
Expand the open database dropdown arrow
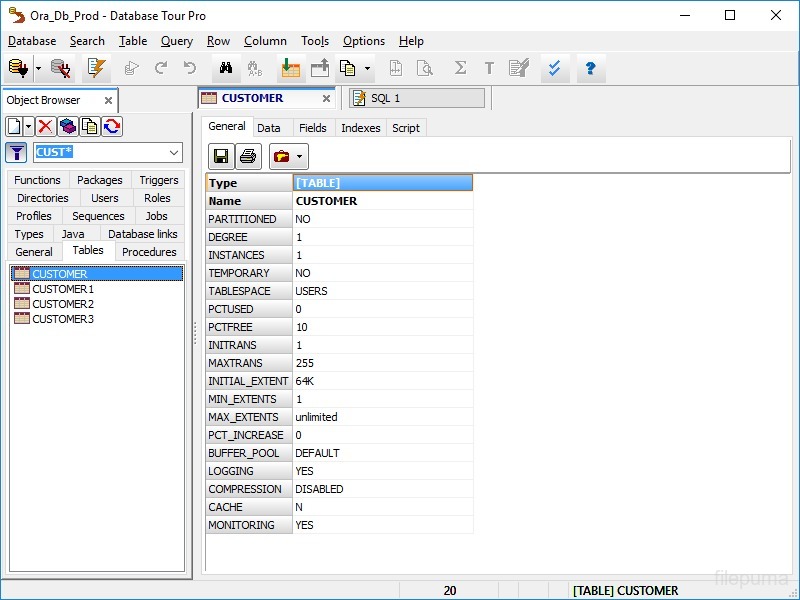click(38, 68)
